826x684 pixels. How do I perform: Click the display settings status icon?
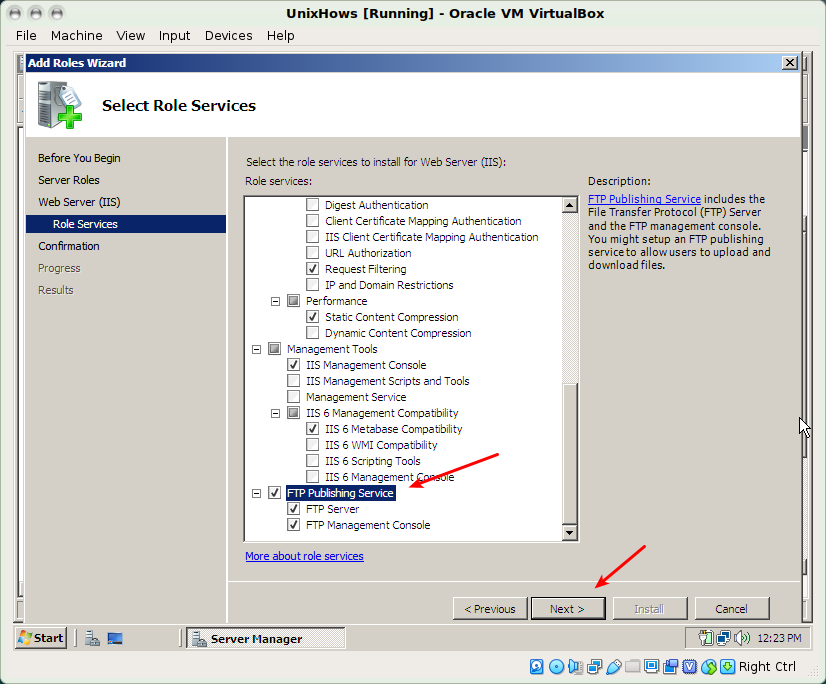click(652, 667)
